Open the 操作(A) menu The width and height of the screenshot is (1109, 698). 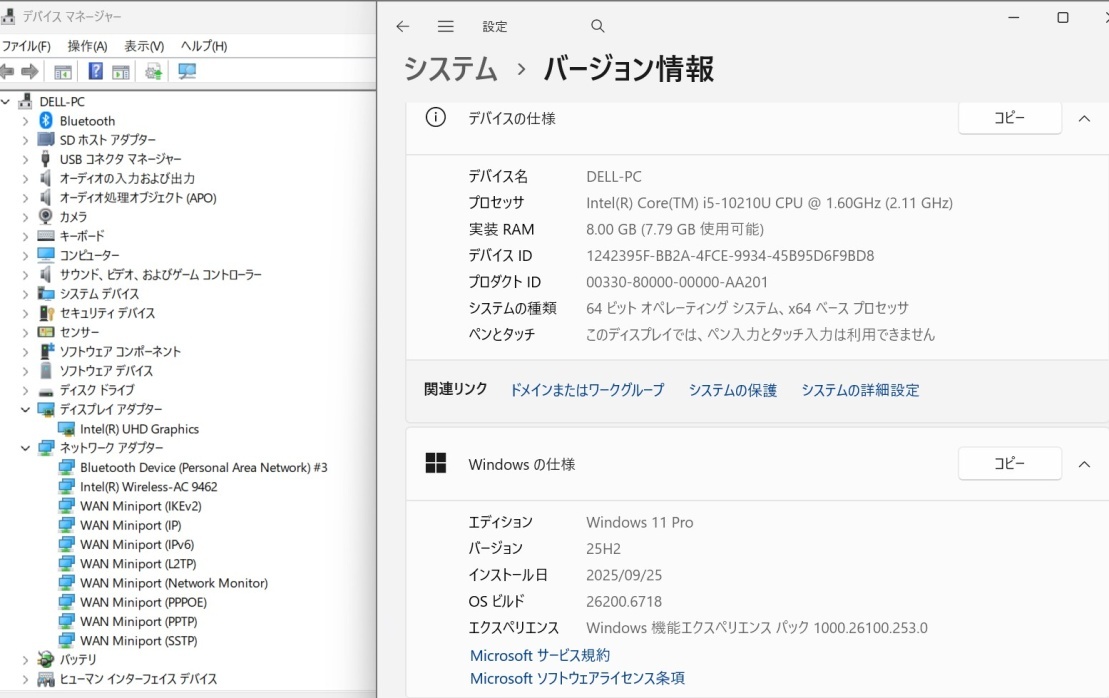click(87, 46)
